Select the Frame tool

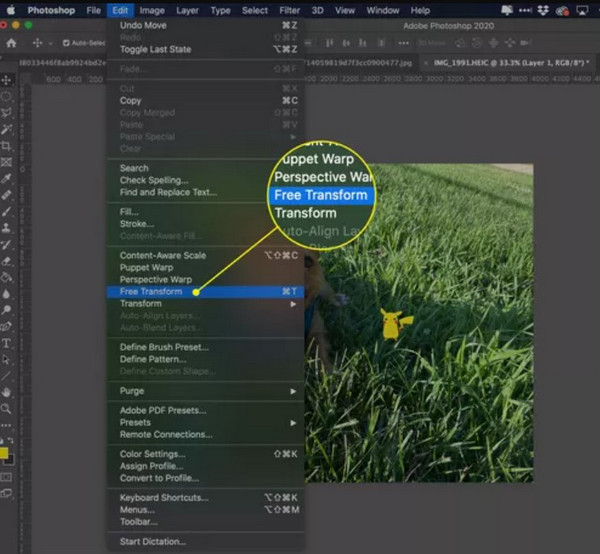6,162
